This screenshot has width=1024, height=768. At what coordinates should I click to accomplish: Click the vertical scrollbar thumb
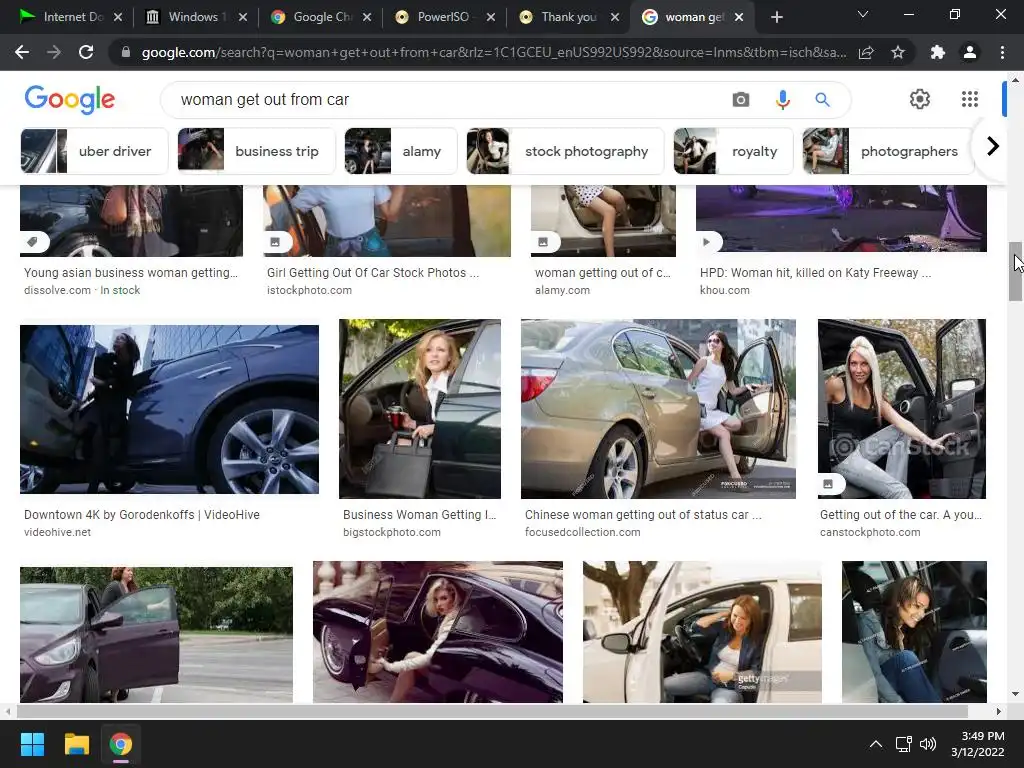coord(1015,271)
